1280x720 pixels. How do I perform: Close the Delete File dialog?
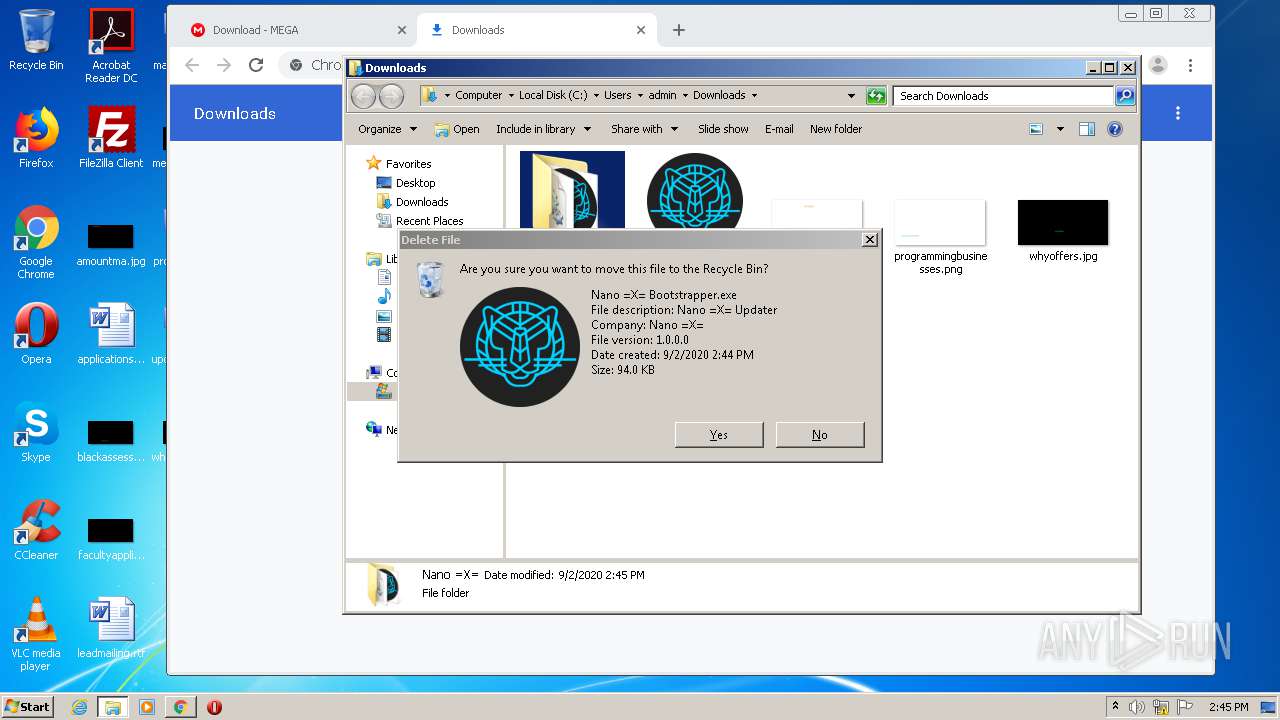coord(870,239)
